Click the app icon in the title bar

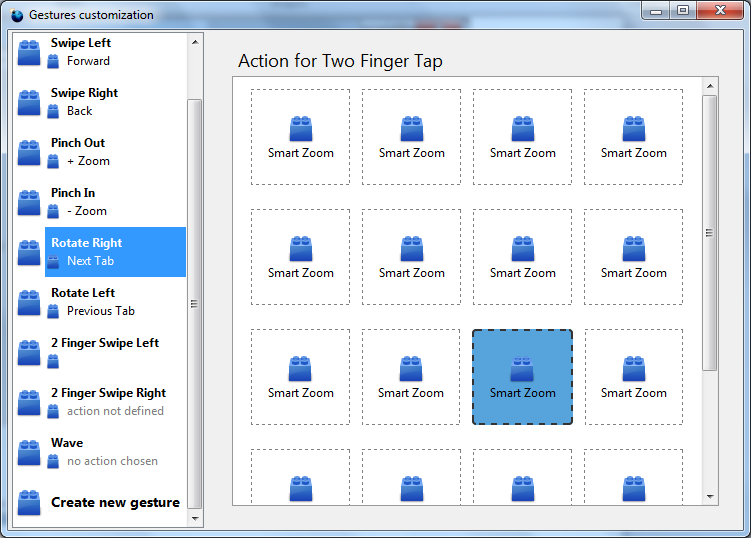pos(16,15)
